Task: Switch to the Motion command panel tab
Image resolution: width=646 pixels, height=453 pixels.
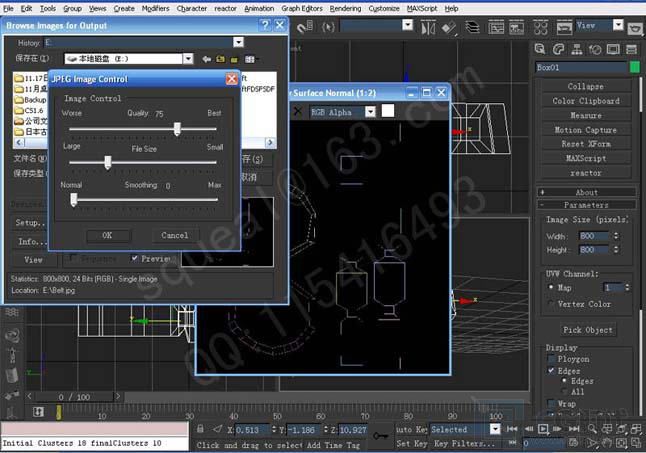Action: click(595, 49)
